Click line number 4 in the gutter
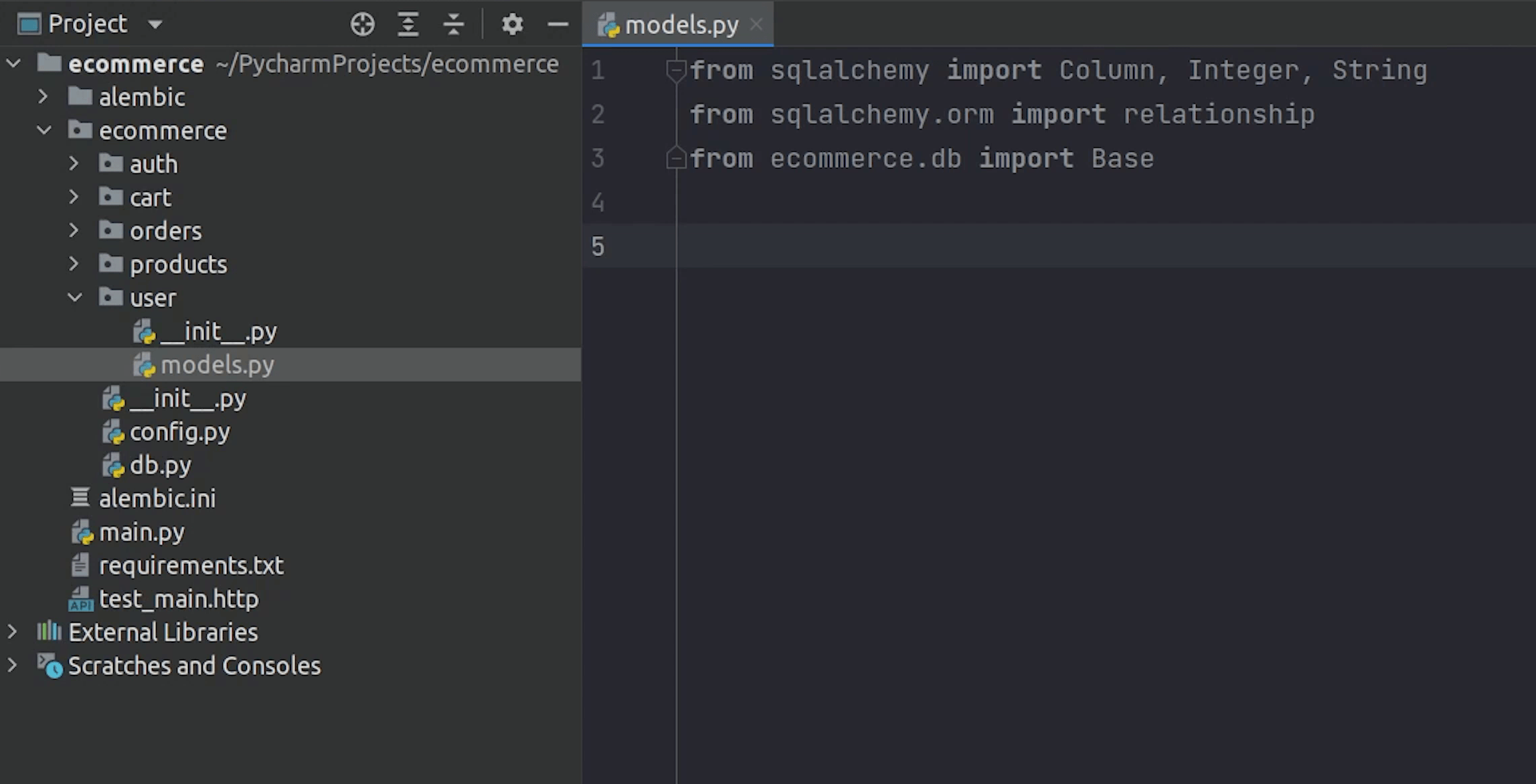 click(598, 202)
